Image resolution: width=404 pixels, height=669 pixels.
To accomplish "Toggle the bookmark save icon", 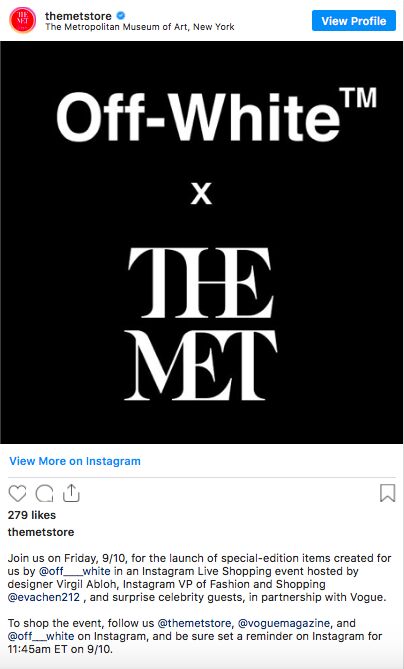I will point(387,493).
